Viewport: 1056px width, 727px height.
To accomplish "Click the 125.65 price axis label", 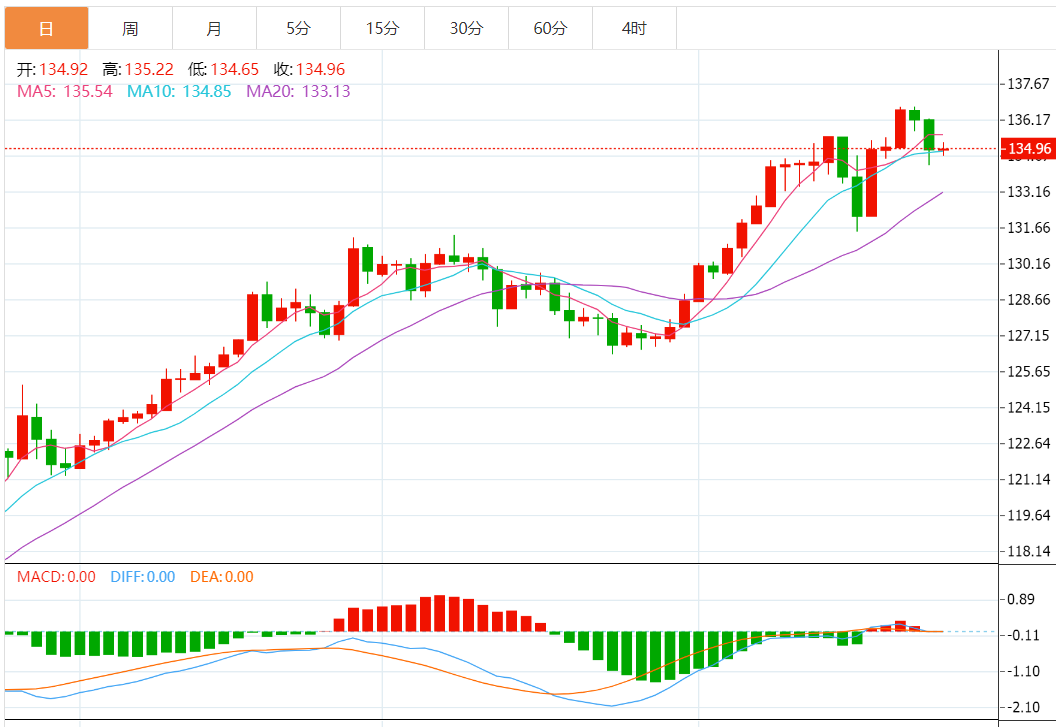I will click(x=1028, y=371).
